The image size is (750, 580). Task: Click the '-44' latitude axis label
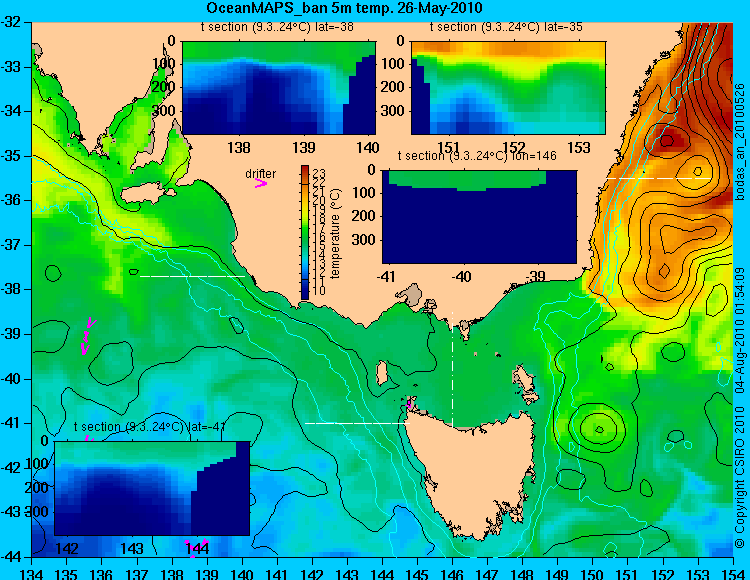(13, 557)
